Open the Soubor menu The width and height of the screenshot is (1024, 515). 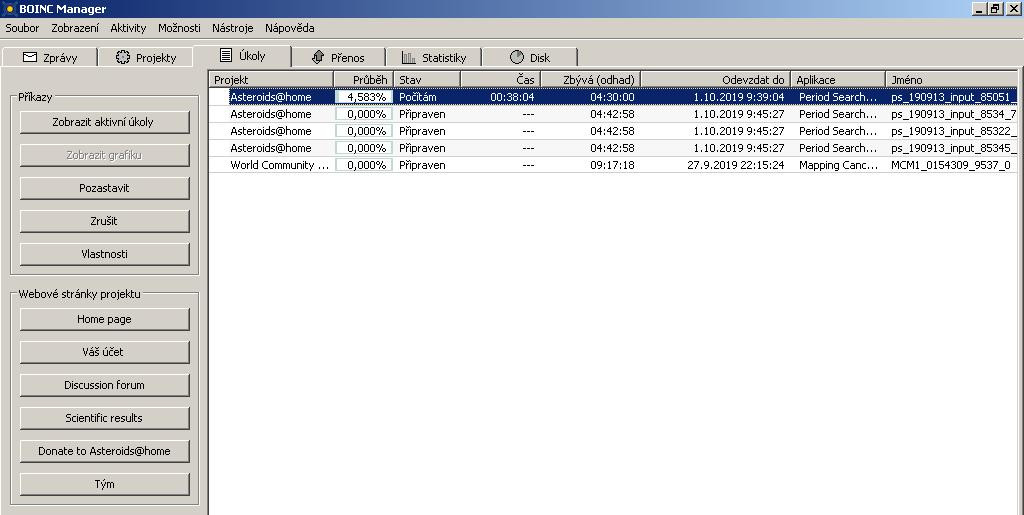[x=22, y=28]
